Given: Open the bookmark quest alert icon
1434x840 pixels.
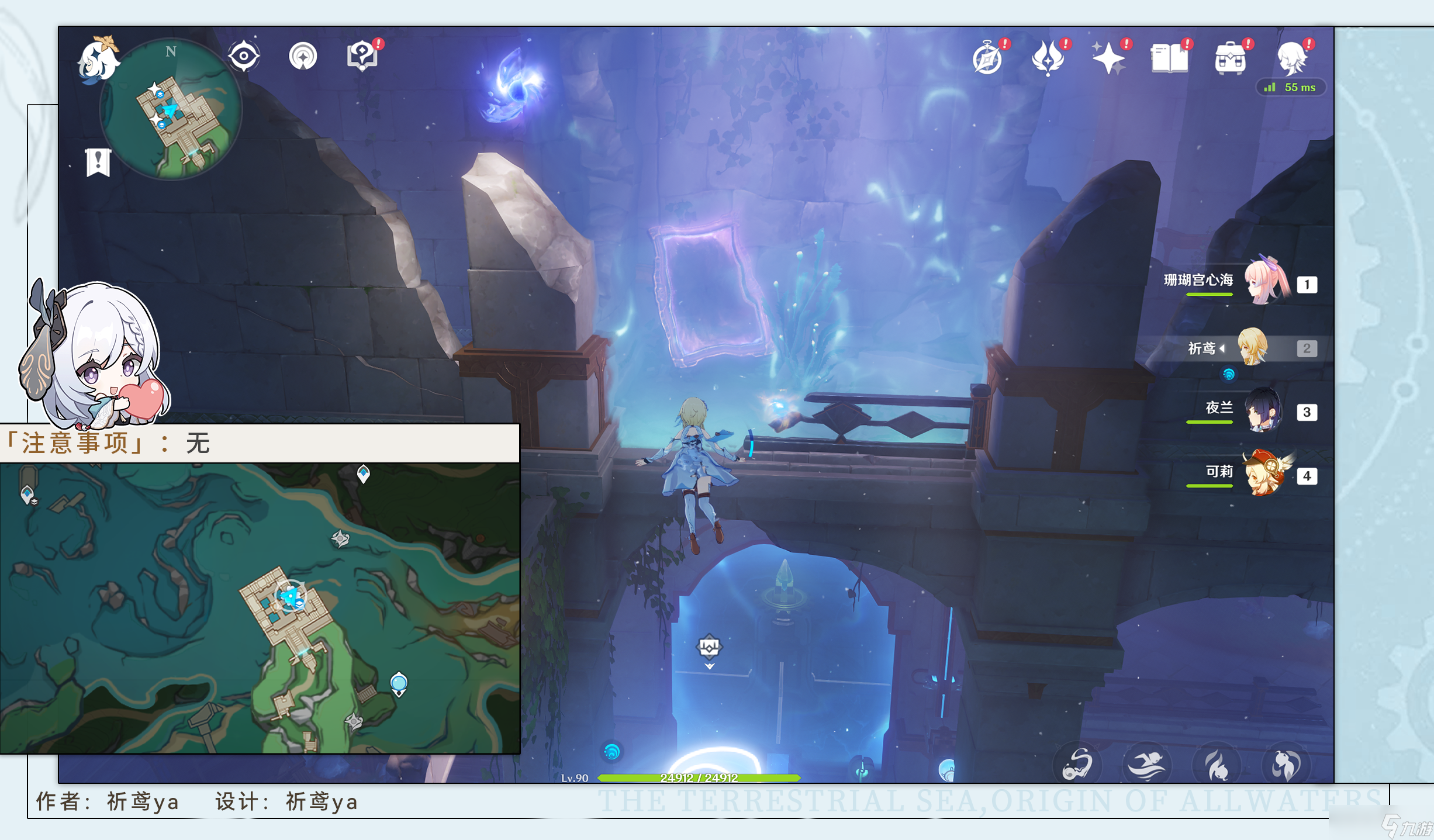Looking at the screenshot, I should pyautogui.click(x=98, y=162).
